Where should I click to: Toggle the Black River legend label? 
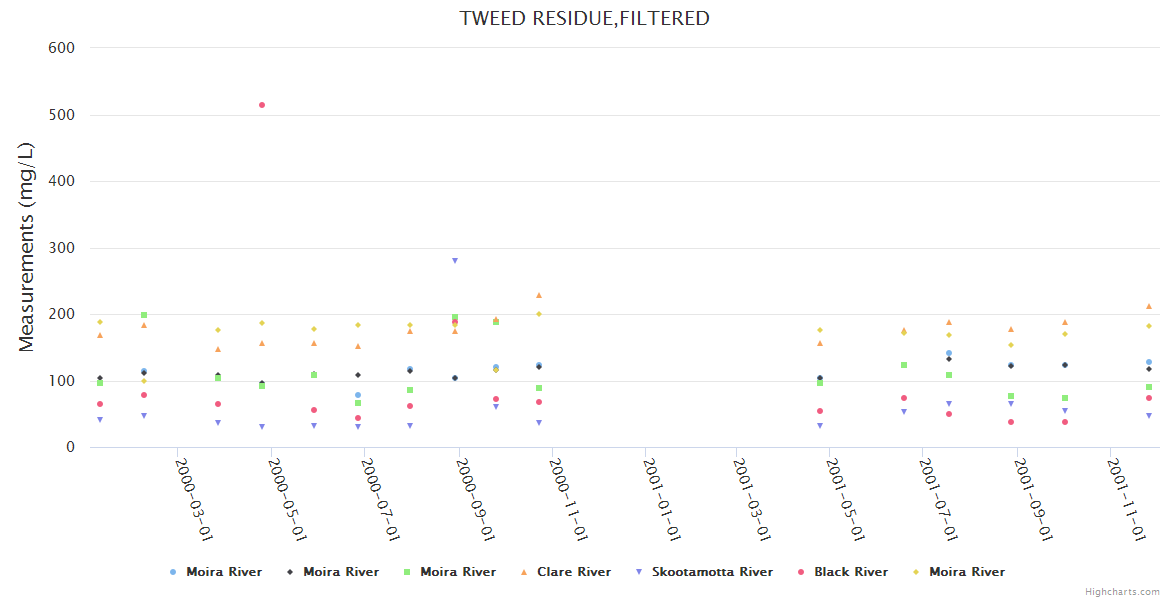point(850,572)
